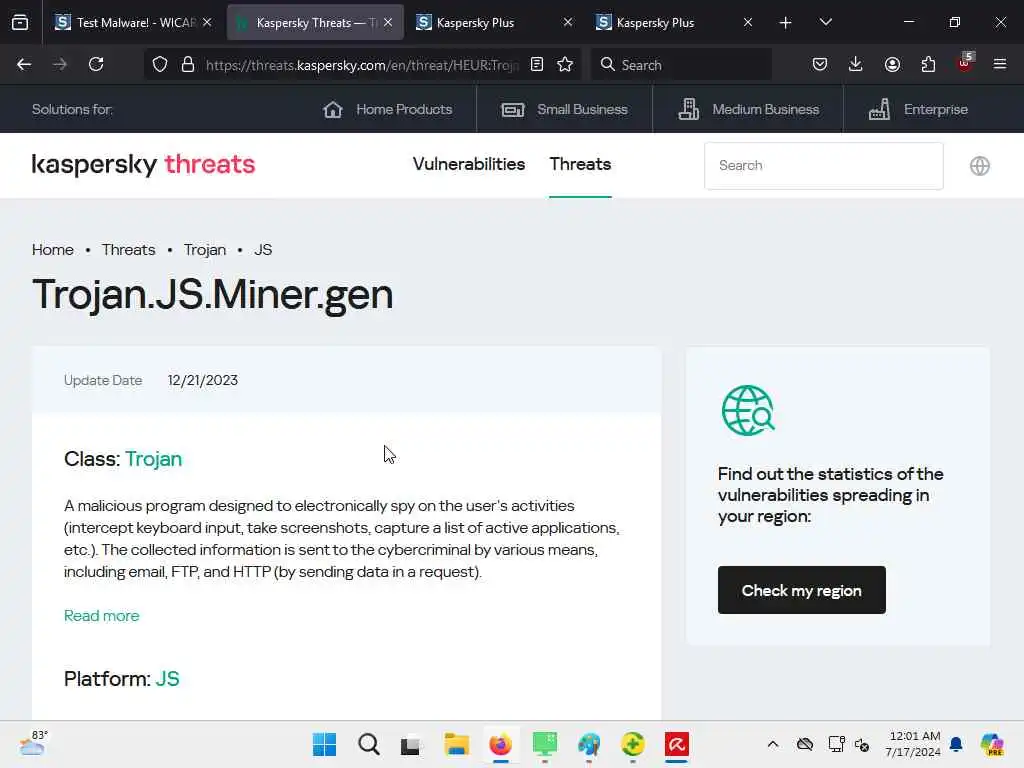The width and height of the screenshot is (1024, 768).
Task: Open Windows taskbar Search
Action: [369, 744]
